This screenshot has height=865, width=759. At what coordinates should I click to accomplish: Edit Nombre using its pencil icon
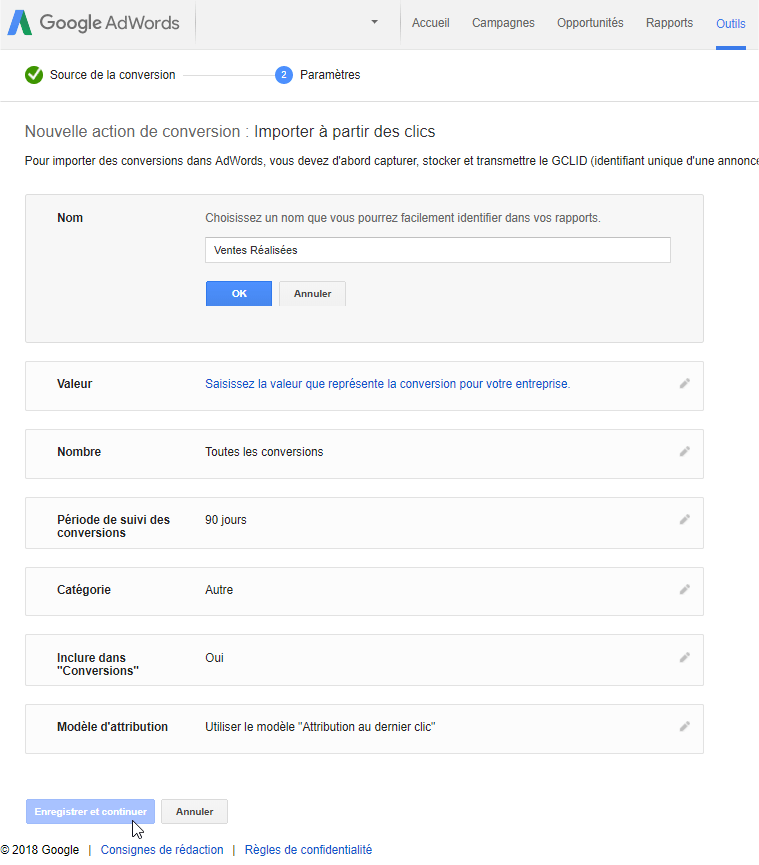pos(685,451)
